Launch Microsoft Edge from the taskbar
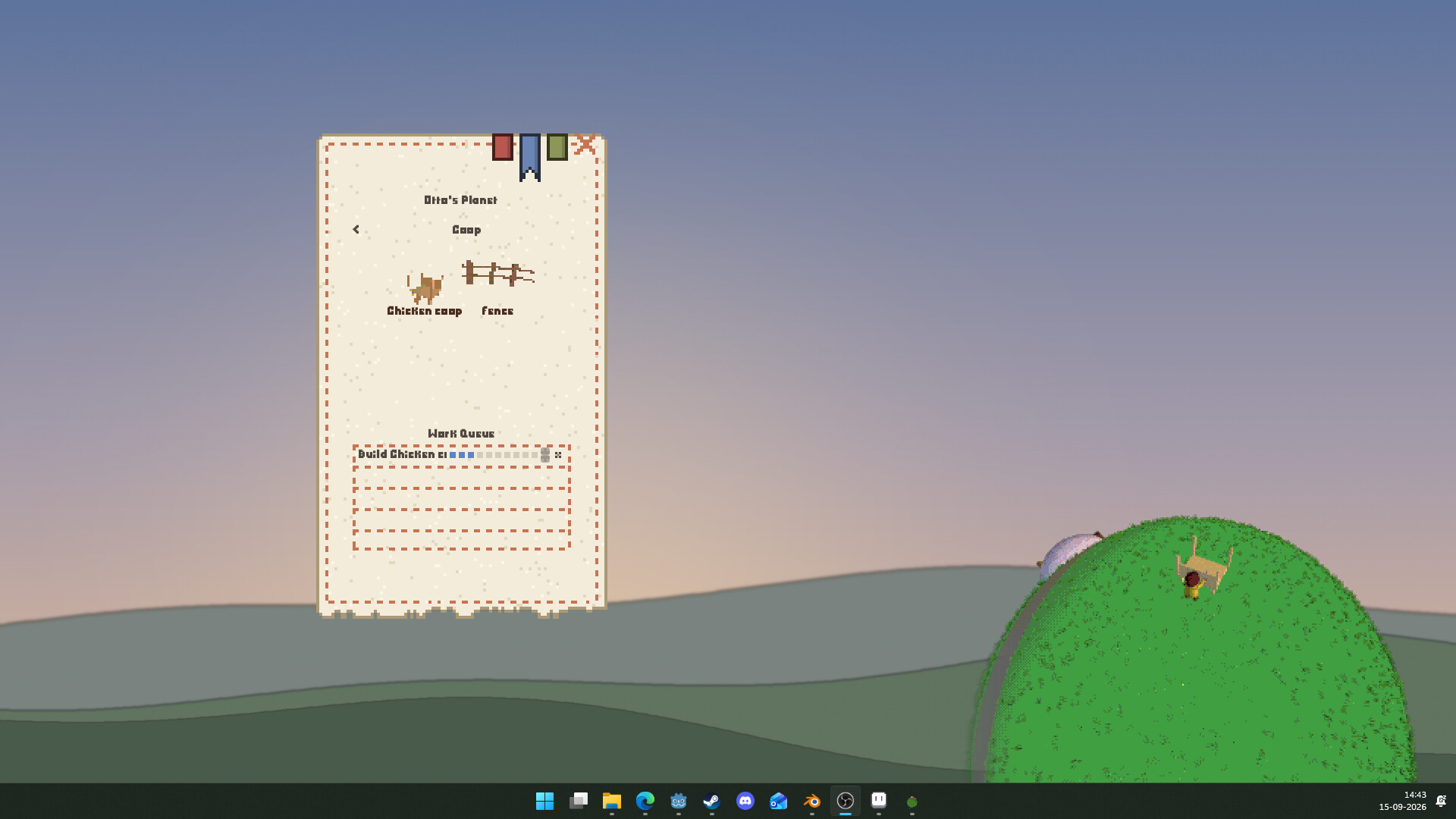This screenshot has width=1456, height=819. (645, 801)
